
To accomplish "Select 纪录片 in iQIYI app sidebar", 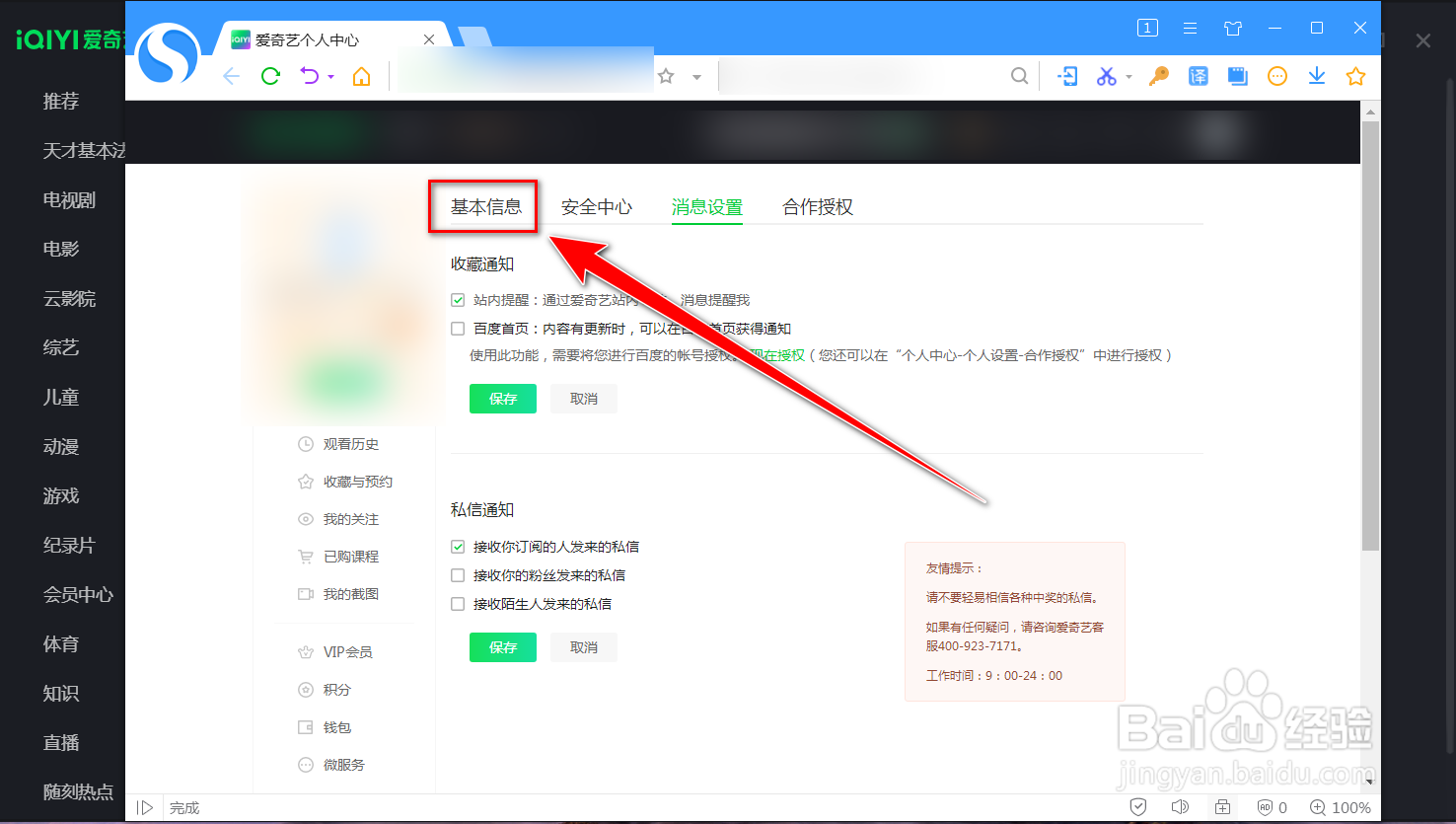I will (x=70, y=546).
